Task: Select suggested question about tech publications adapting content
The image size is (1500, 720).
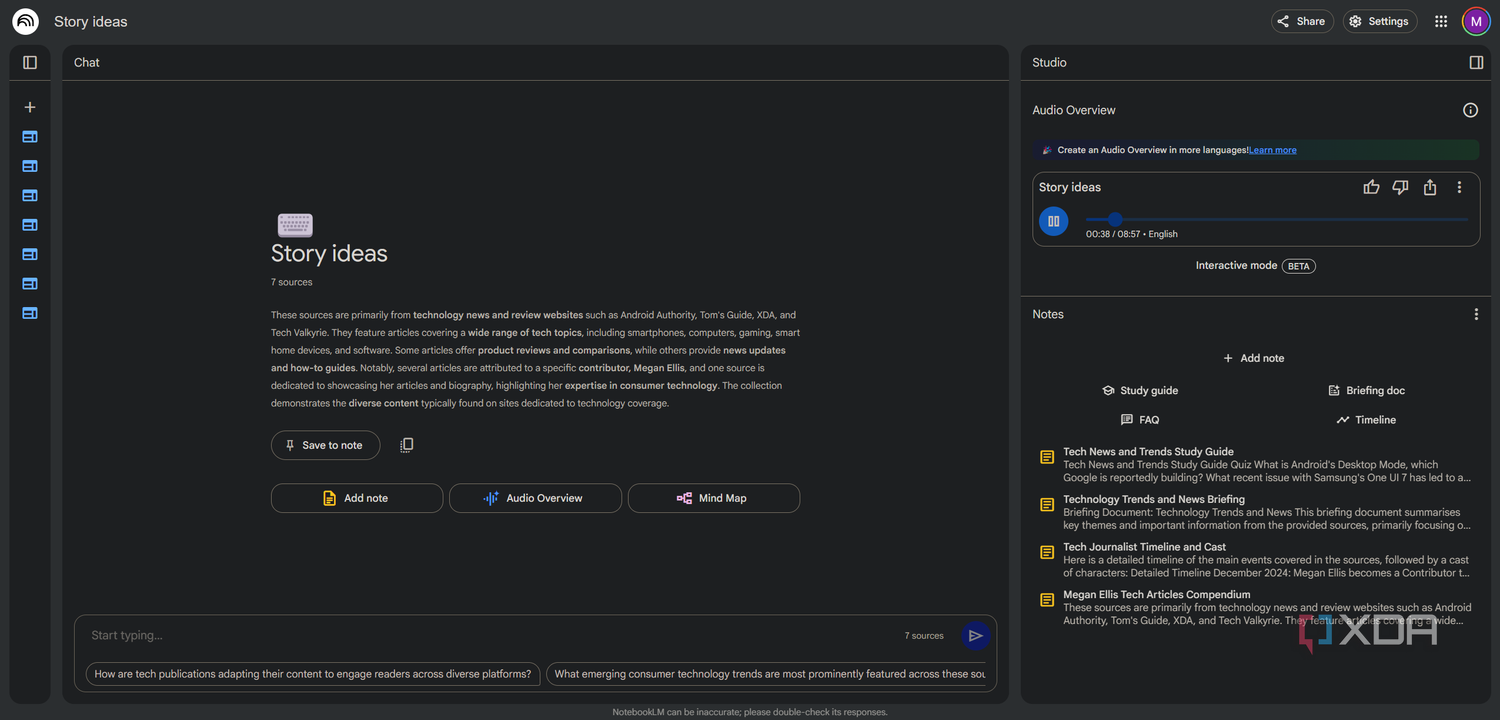Action: point(313,674)
